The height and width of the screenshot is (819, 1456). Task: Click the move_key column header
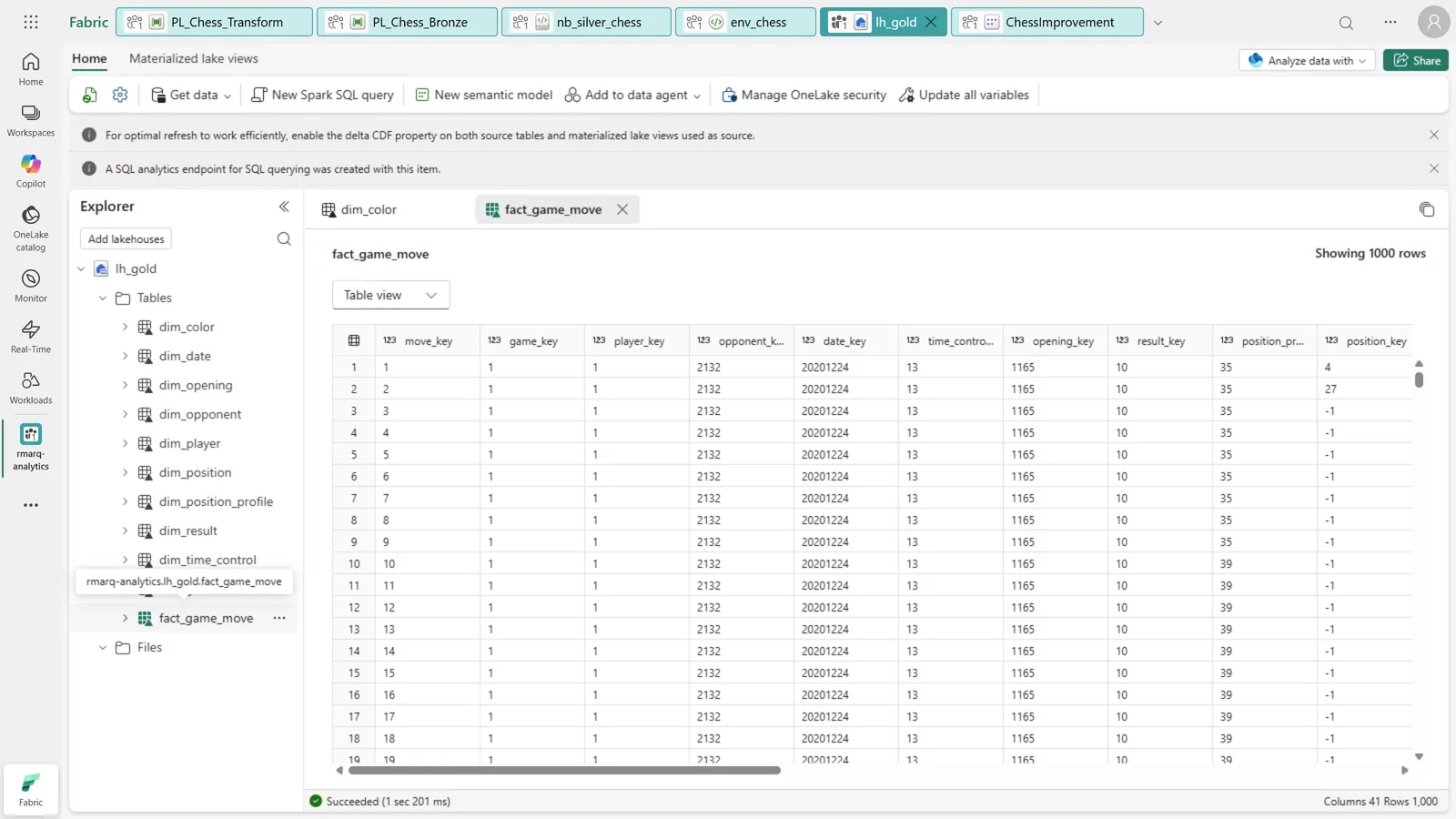tap(427, 340)
